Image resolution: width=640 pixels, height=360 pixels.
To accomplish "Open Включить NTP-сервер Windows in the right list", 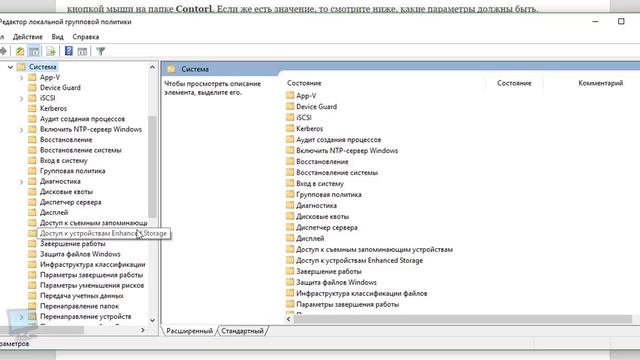I will point(347,151).
